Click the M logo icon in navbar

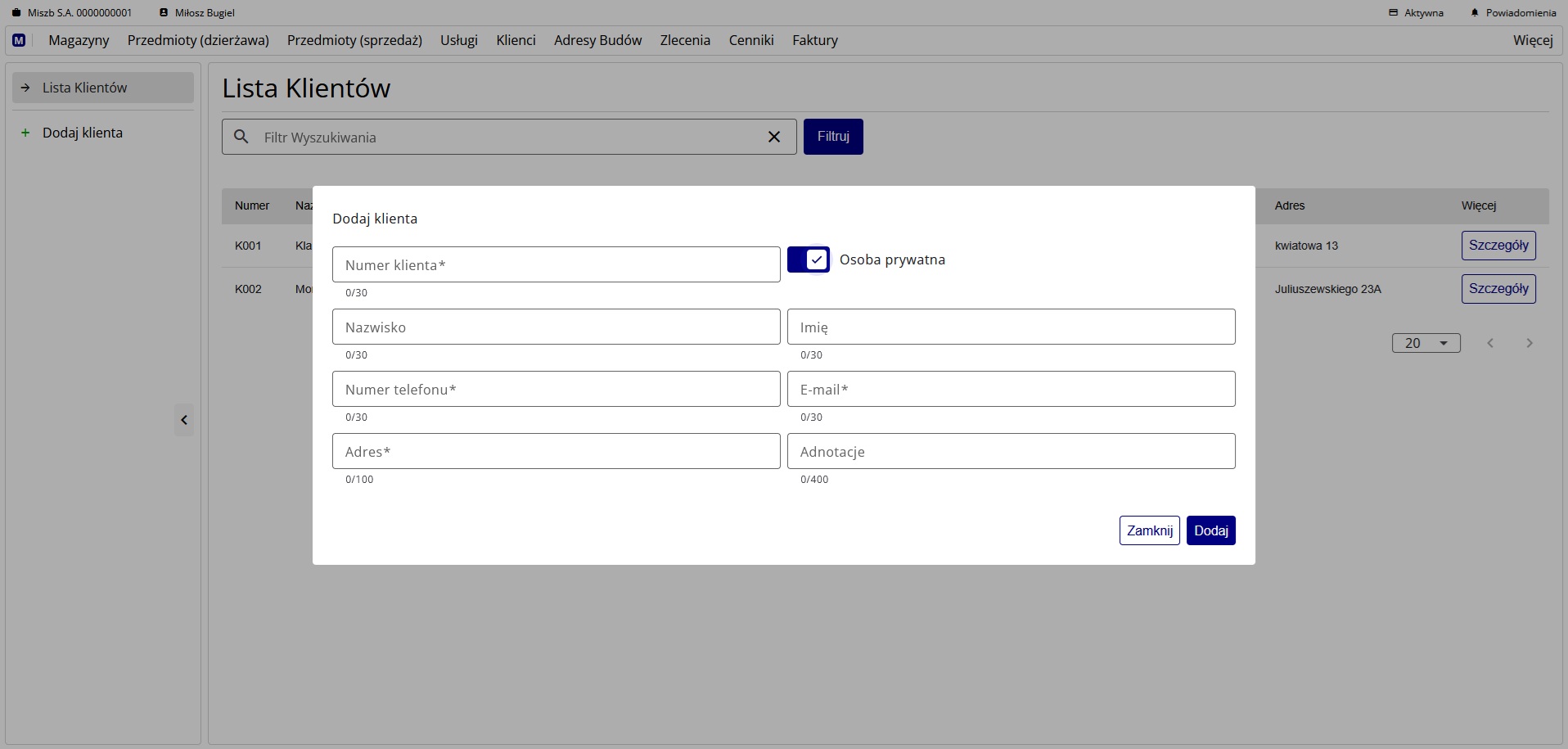(x=19, y=40)
